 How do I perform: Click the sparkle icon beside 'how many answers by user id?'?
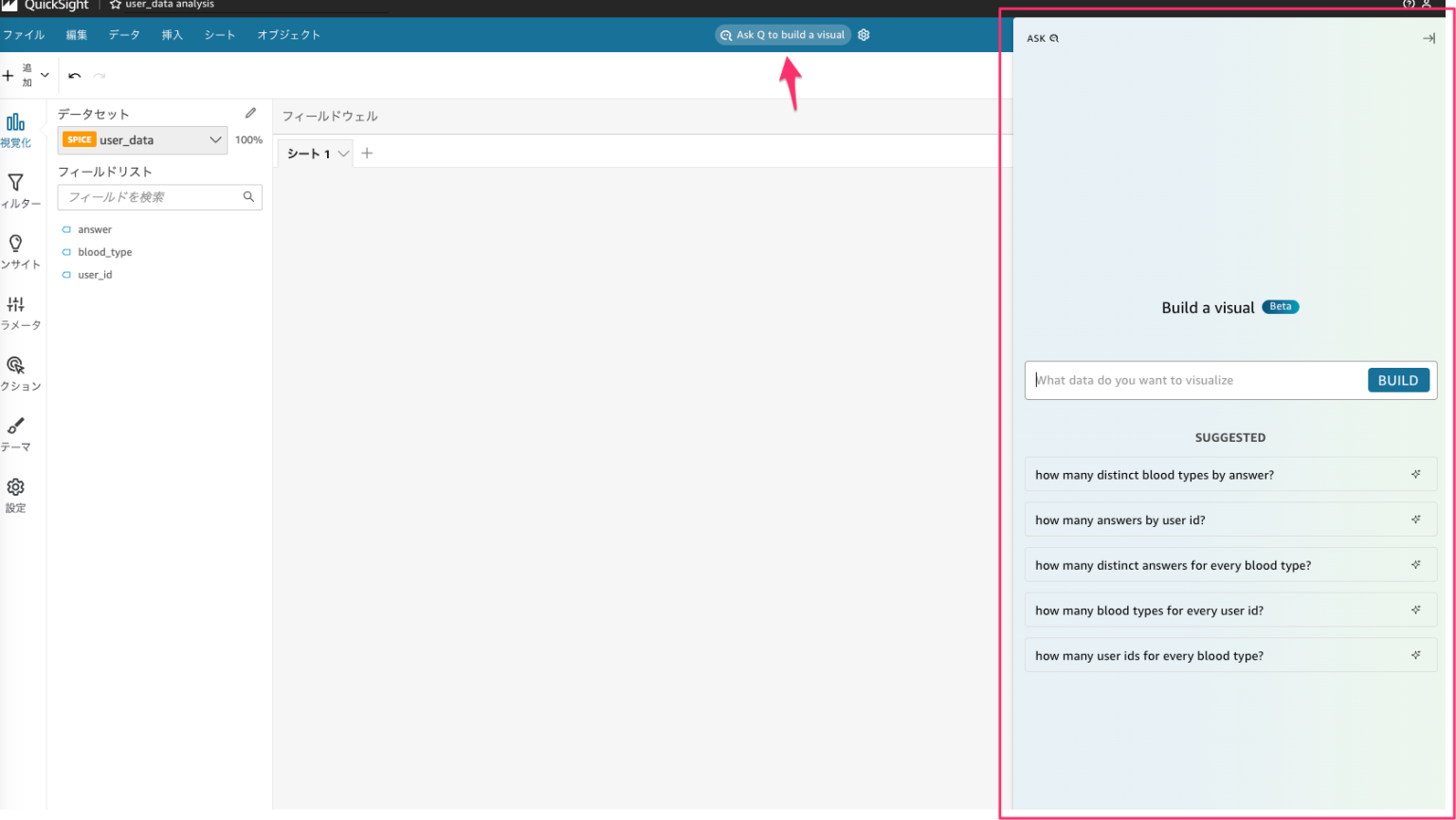tap(1415, 519)
